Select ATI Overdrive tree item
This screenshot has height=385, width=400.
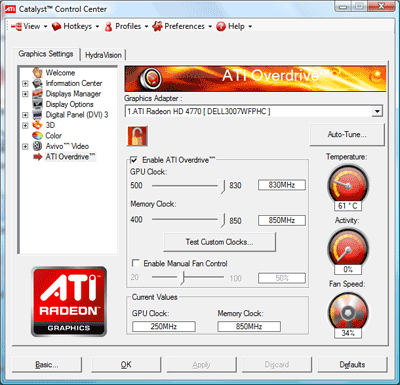[70, 157]
